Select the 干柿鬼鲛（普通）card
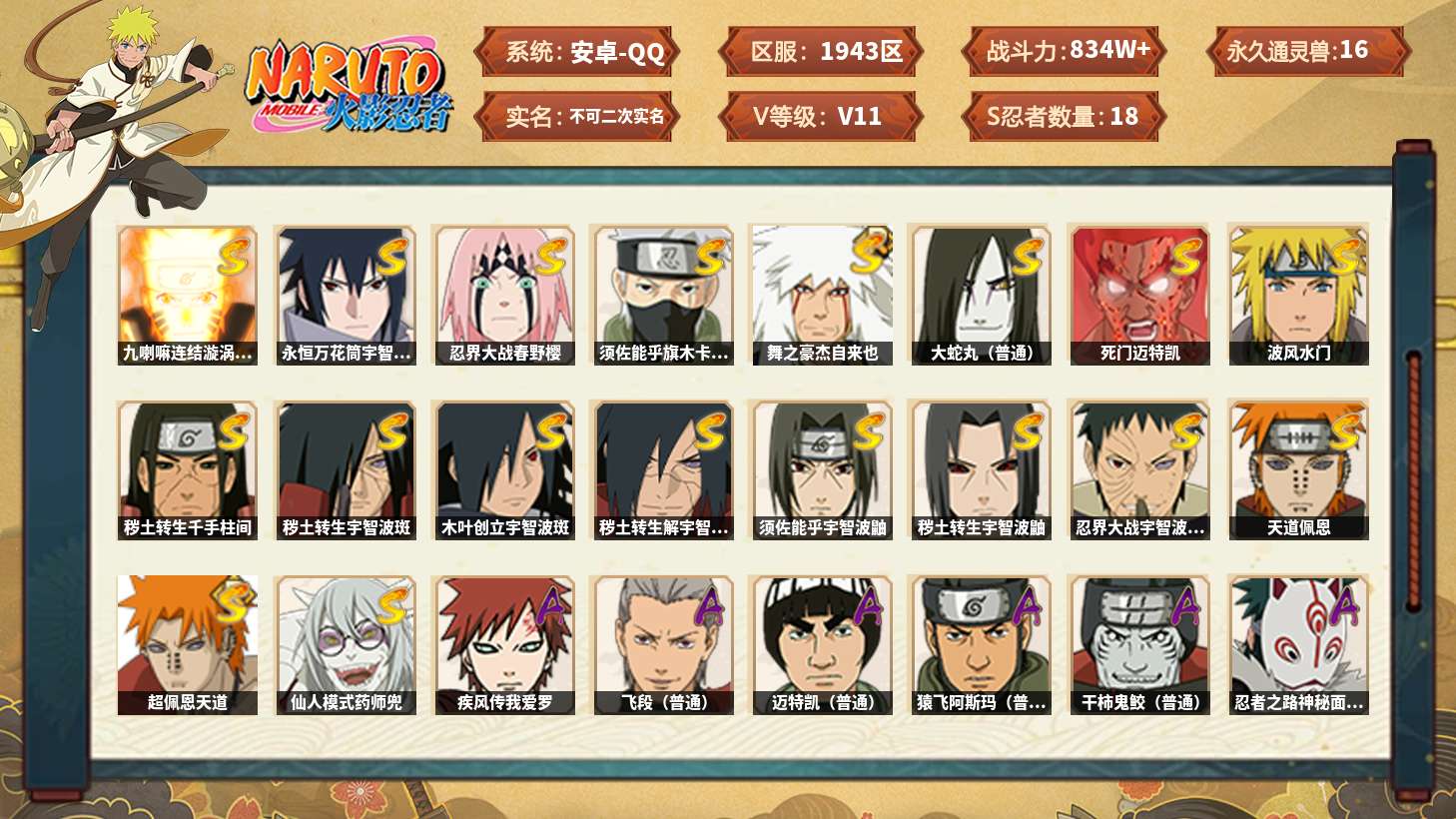The image size is (1456, 819). 1139,645
